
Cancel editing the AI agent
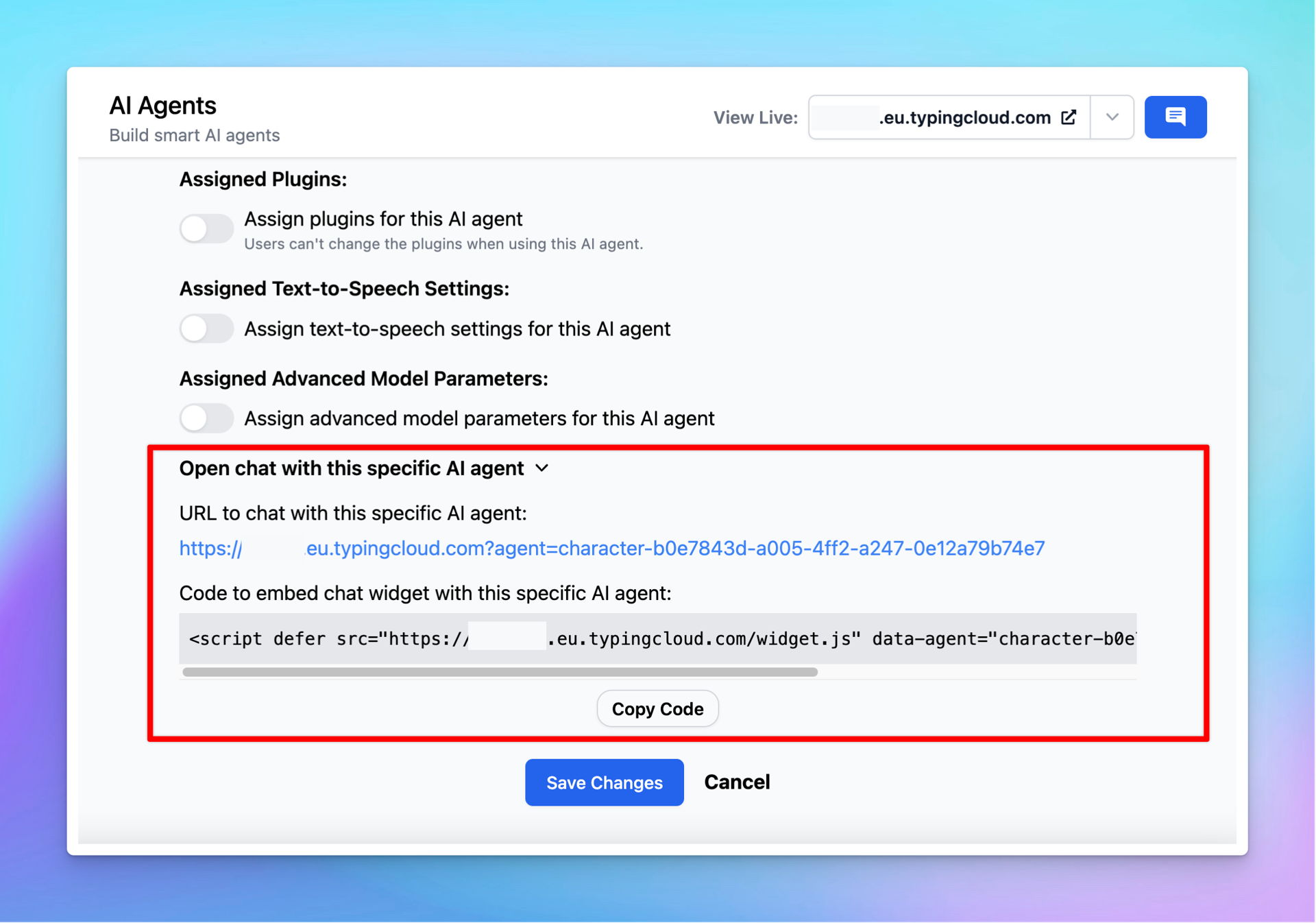coord(737,782)
